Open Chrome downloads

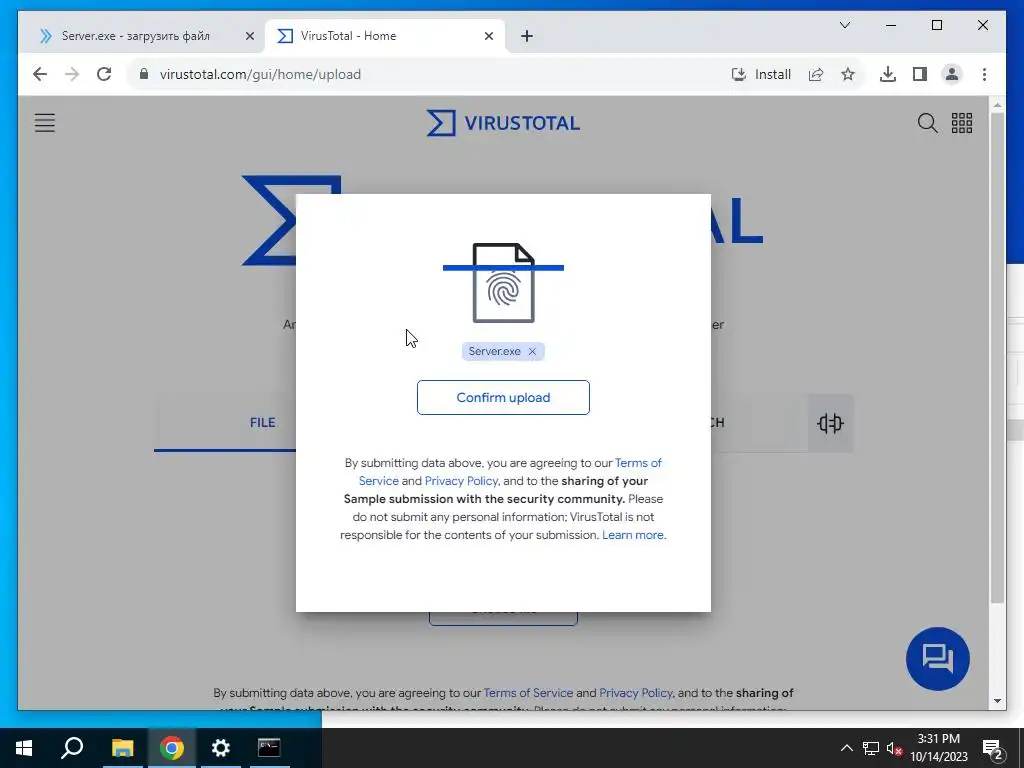pyautogui.click(x=888, y=74)
